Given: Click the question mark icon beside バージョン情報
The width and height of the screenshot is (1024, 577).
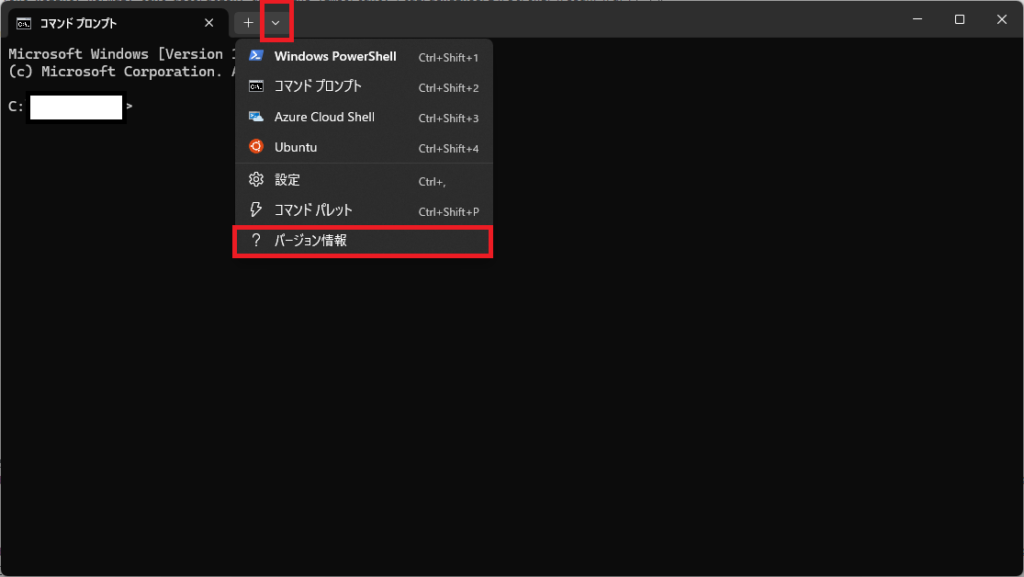Looking at the screenshot, I should click(x=256, y=240).
